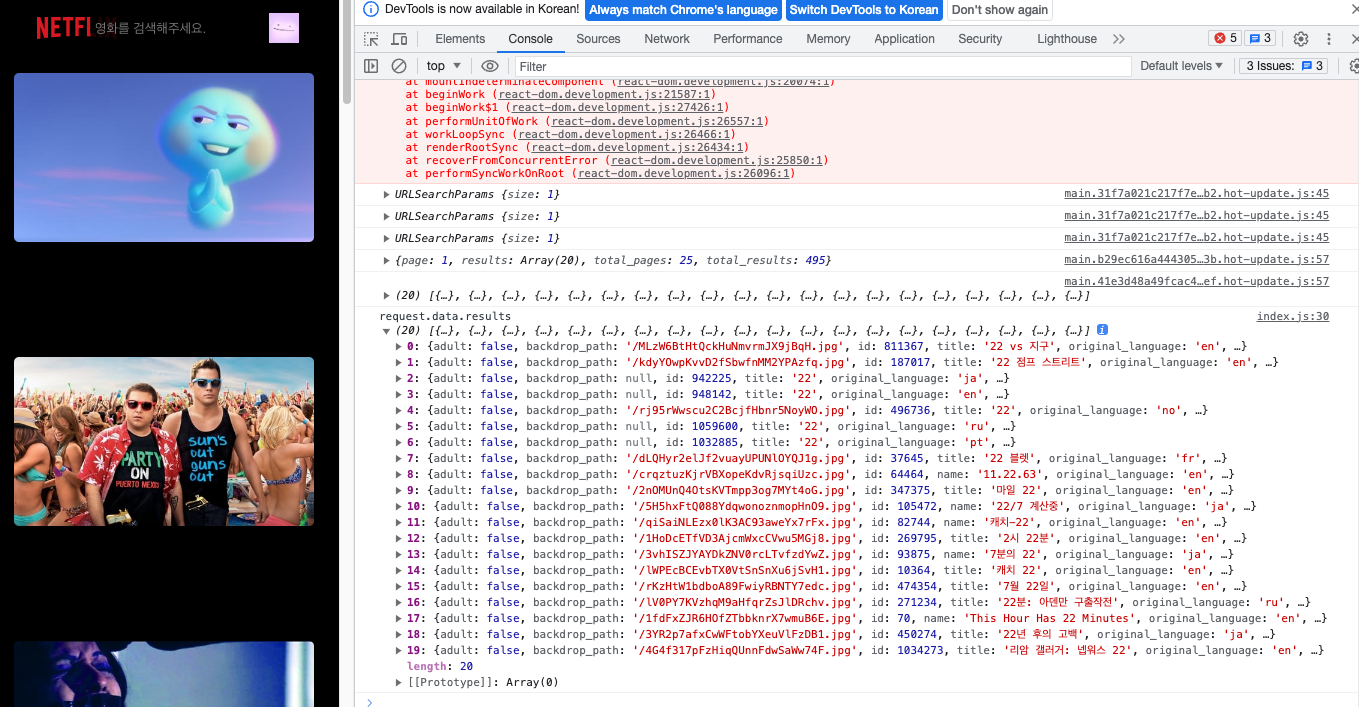Toggle the console sidebar icon

[x=371, y=66]
